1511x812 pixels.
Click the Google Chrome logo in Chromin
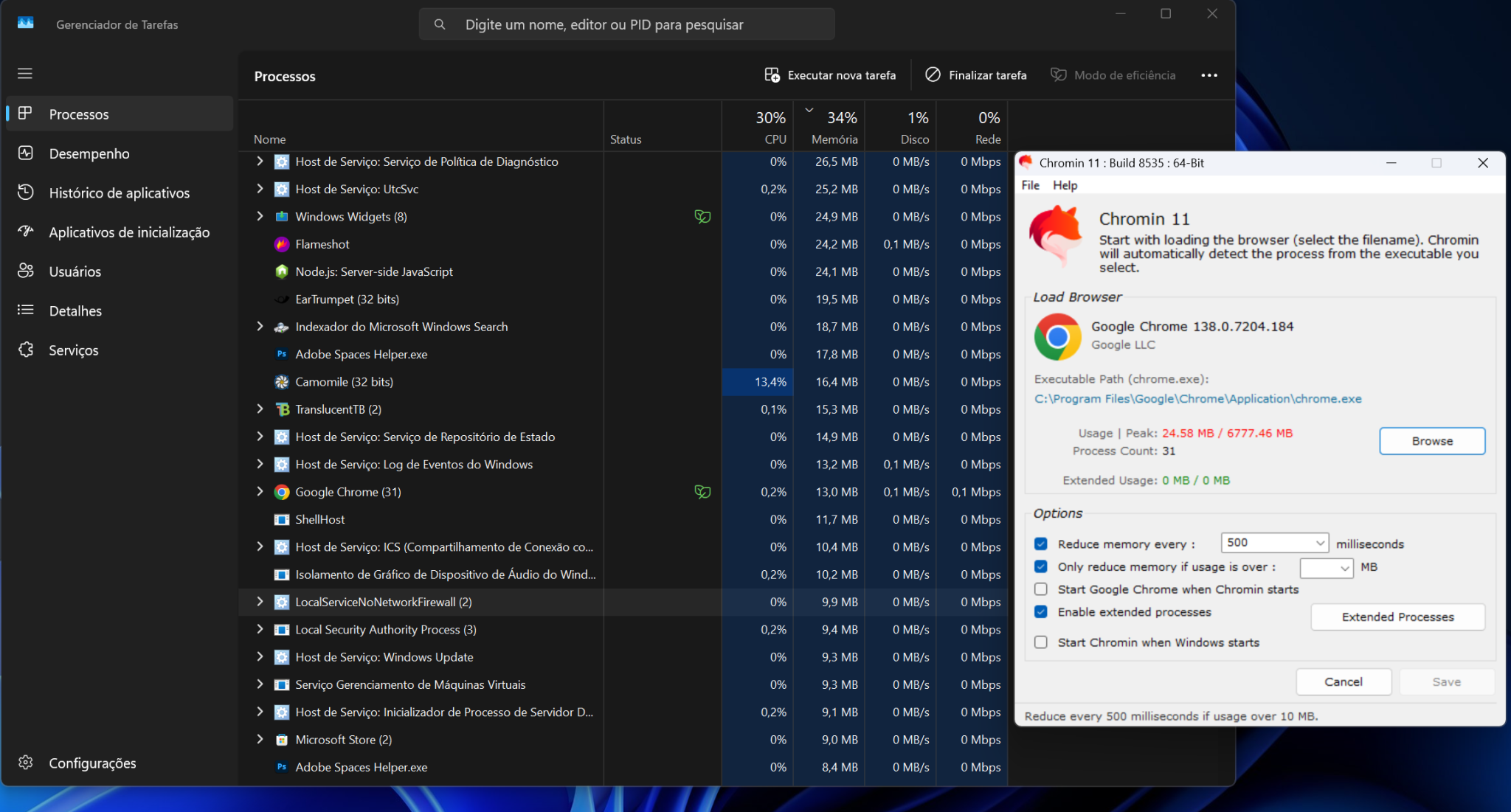point(1057,336)
